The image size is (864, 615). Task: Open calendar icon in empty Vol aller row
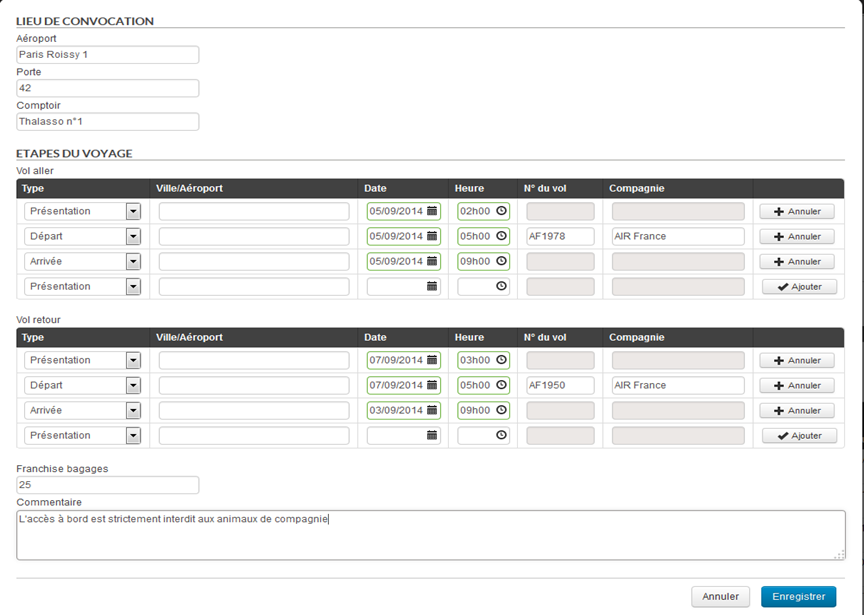[x=432, y=287]
